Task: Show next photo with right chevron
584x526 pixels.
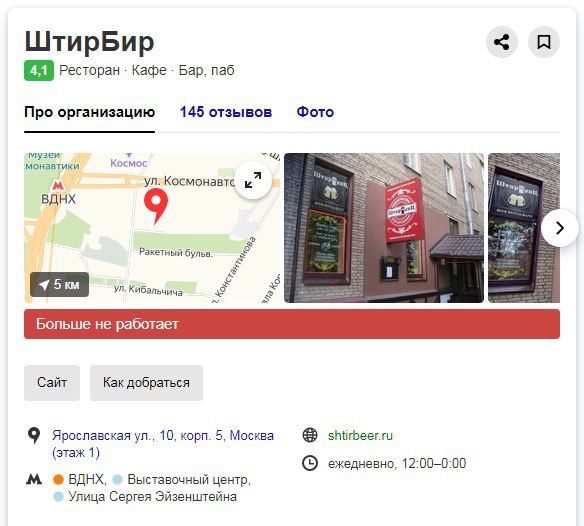Action: (559, 228)
